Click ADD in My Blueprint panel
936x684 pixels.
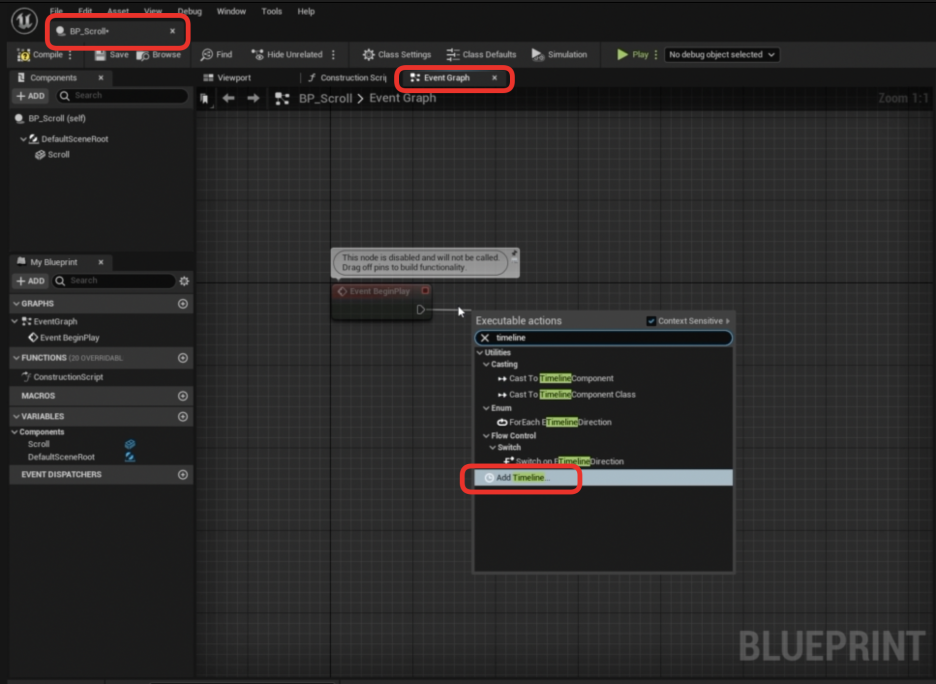tap(30, 281)
